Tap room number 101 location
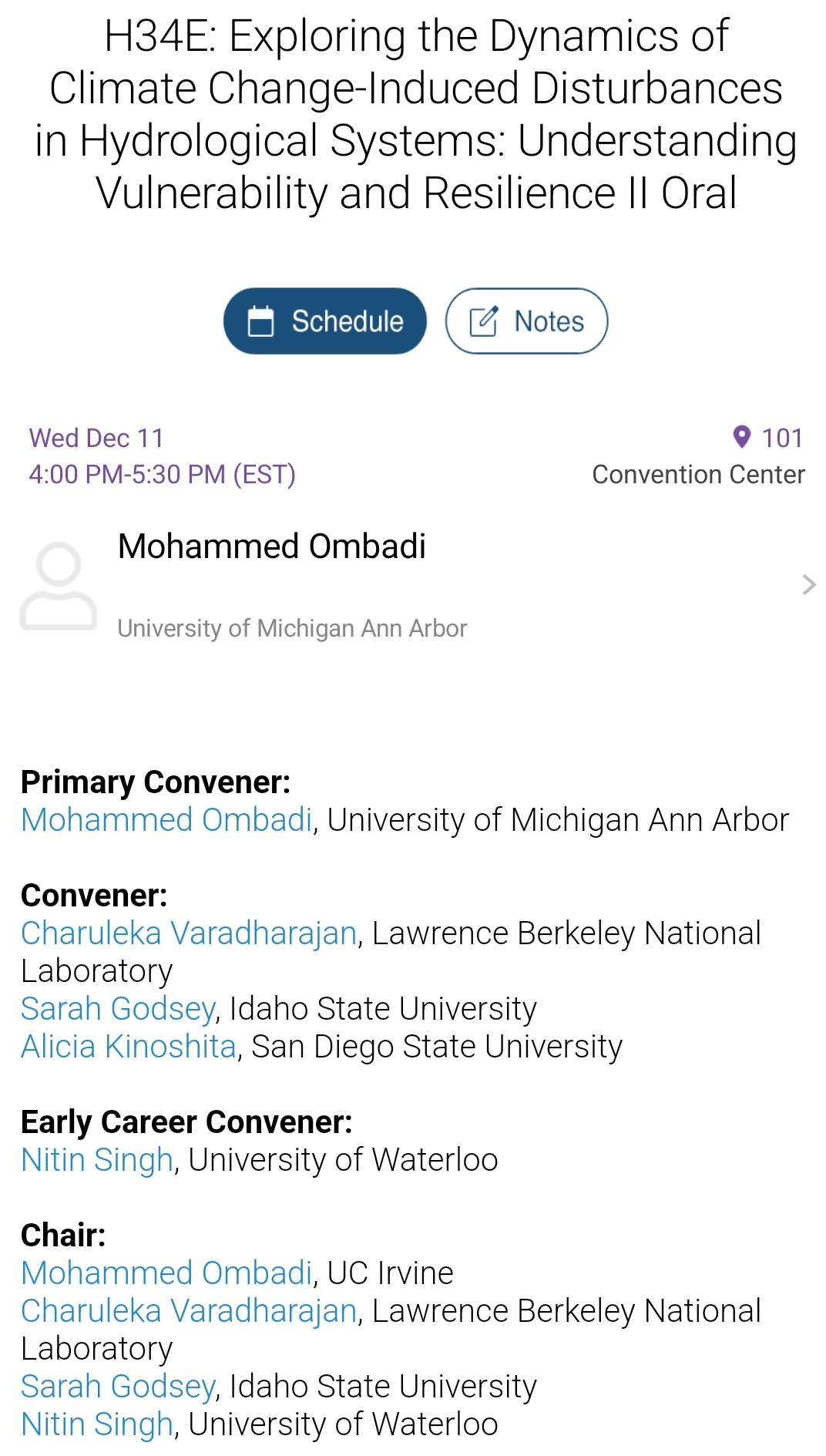Viewport: 826px width, 1456px height. pyautogui.click(x=782, y=438)
